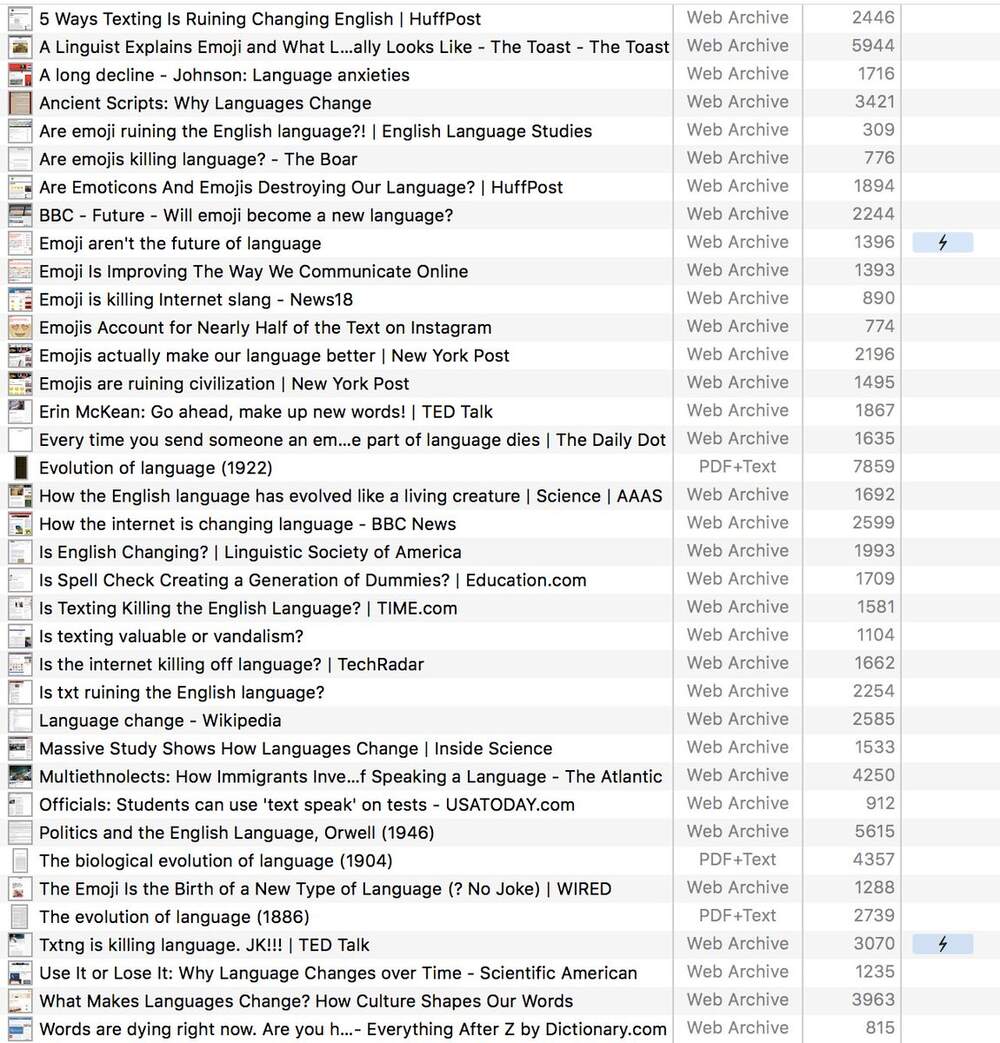Select '5 Ways Texting Is Ruining Changing English | HuffPost'
This screenshot has height=1043, width=1000.
pyautogui.click(x=260, y=19)
